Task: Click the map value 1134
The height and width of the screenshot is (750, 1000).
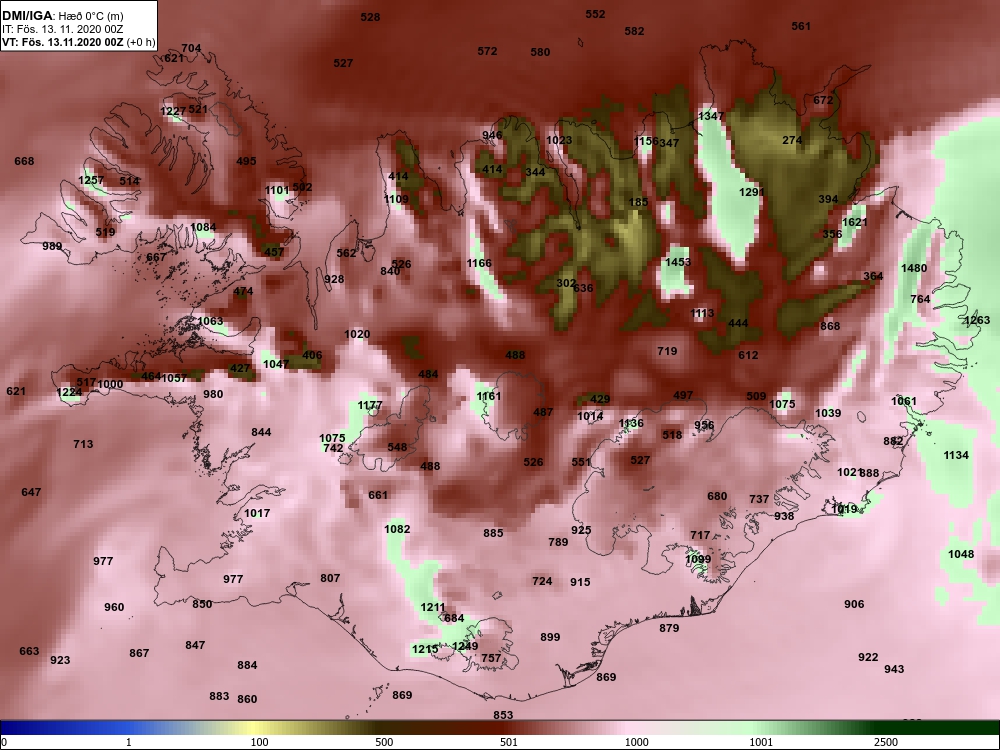Action: (x=956, y=455)
